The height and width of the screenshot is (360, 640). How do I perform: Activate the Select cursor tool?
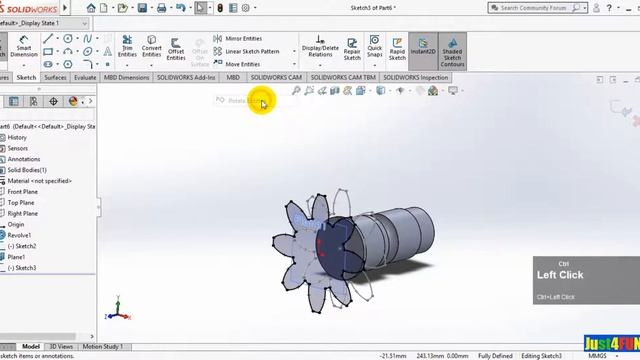tap(200, 8)
